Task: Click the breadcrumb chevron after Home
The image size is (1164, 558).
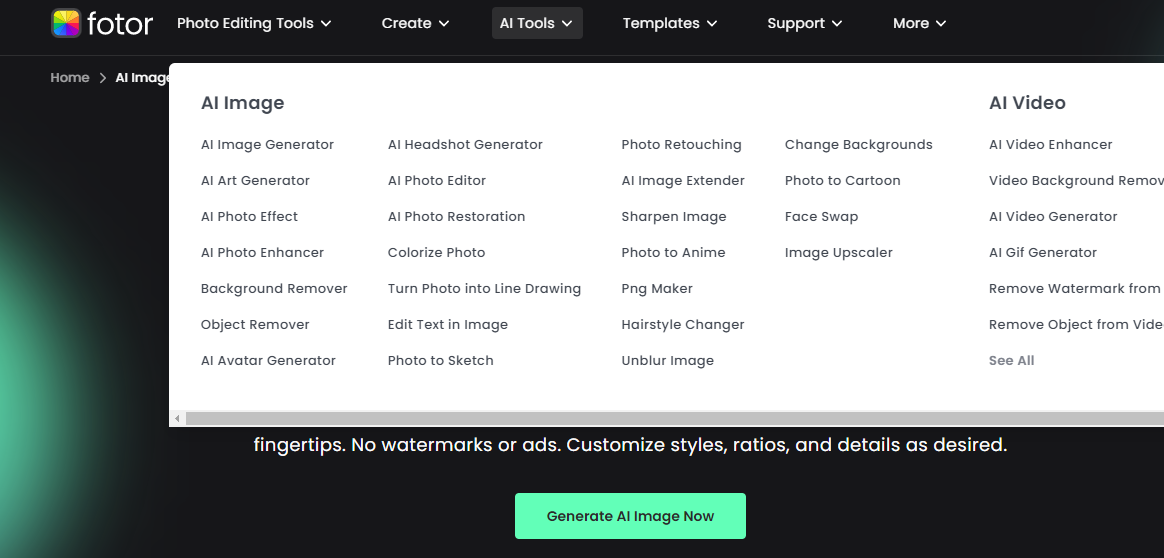Action: 102,78
